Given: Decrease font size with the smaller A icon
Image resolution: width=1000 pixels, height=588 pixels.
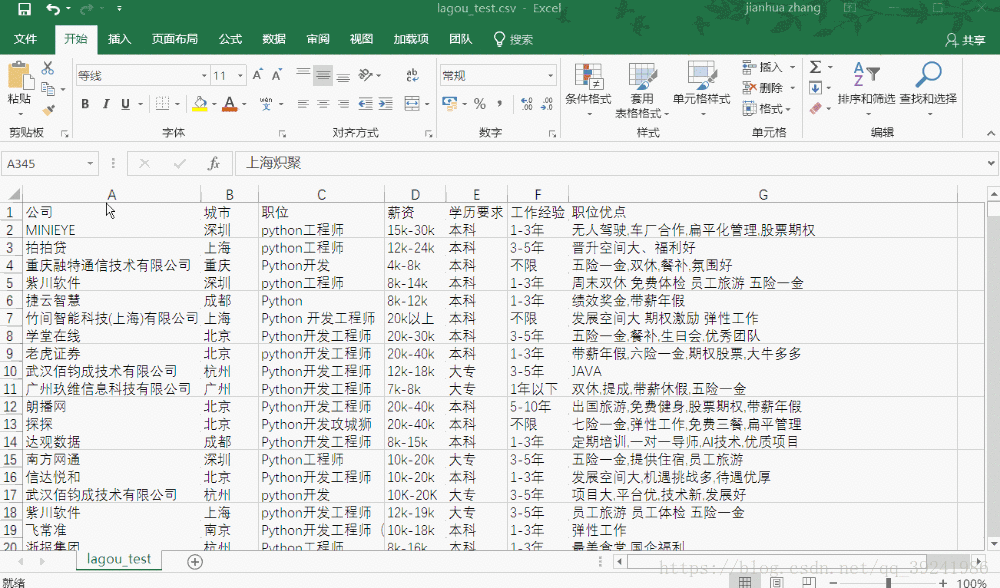Looking at the screenshot, I should (277, 75).
